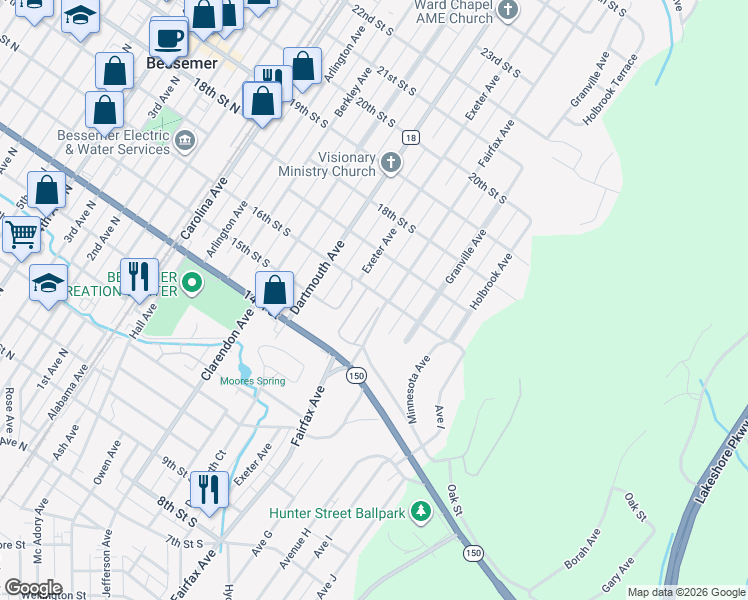Screen dimensions: 748x600
Task: Click the Dartmouth Ave street label
Action: click(x=317, y=278)
